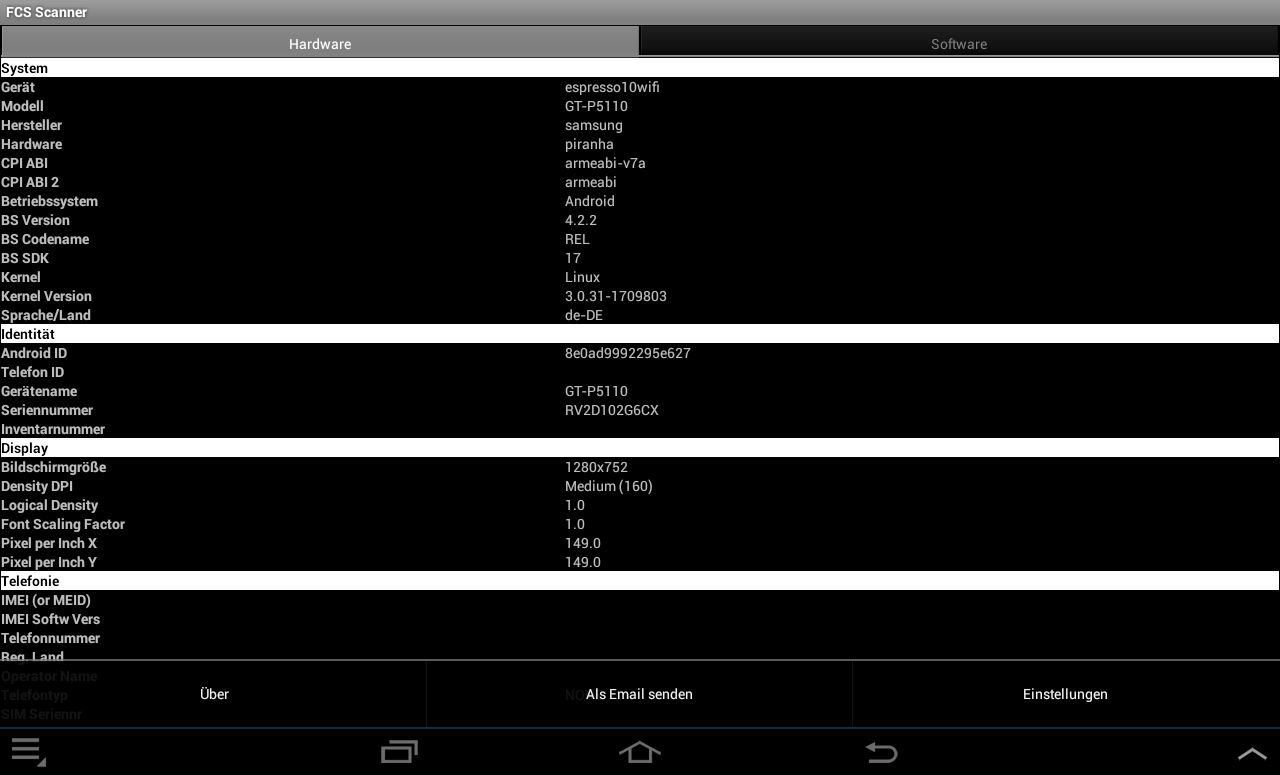Go to the Android home screen
The height and width of the screenshot is (775, 1280).
[x=640, y=752]
